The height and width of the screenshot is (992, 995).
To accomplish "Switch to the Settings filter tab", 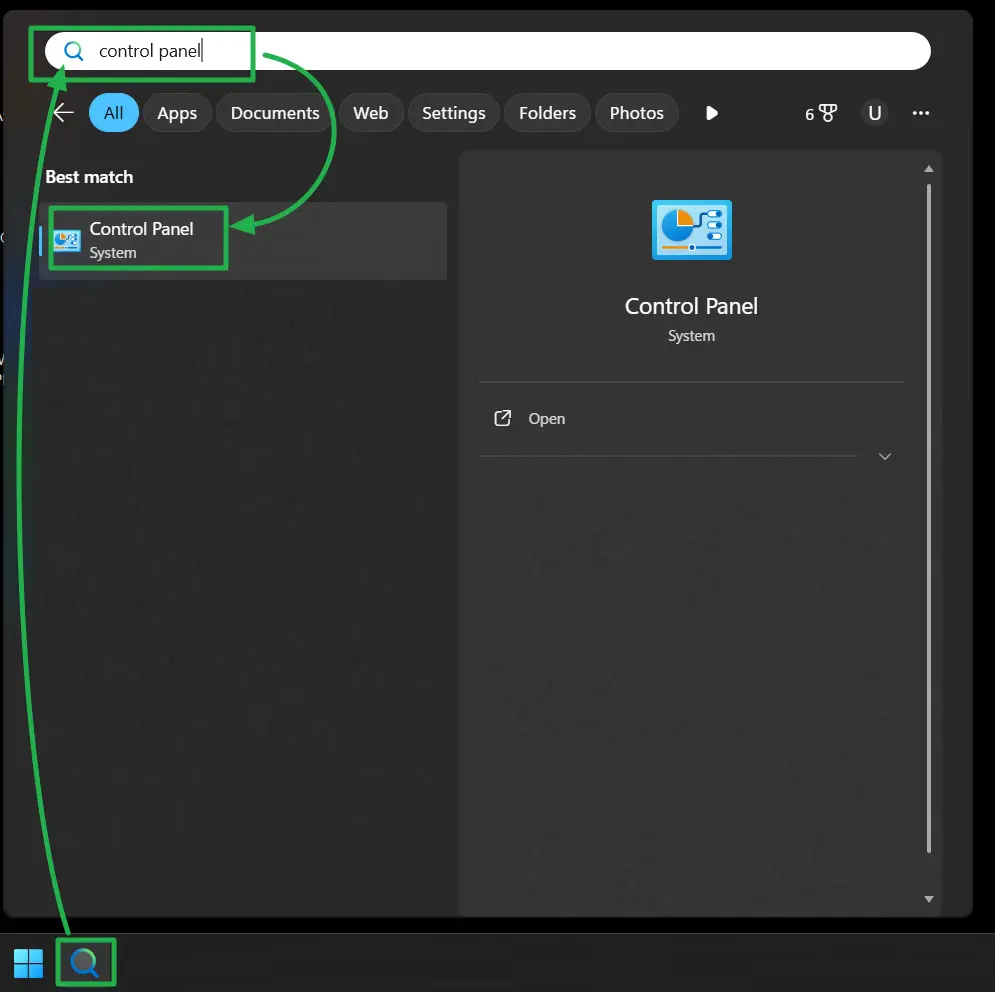I will click(x=454, y=113).
